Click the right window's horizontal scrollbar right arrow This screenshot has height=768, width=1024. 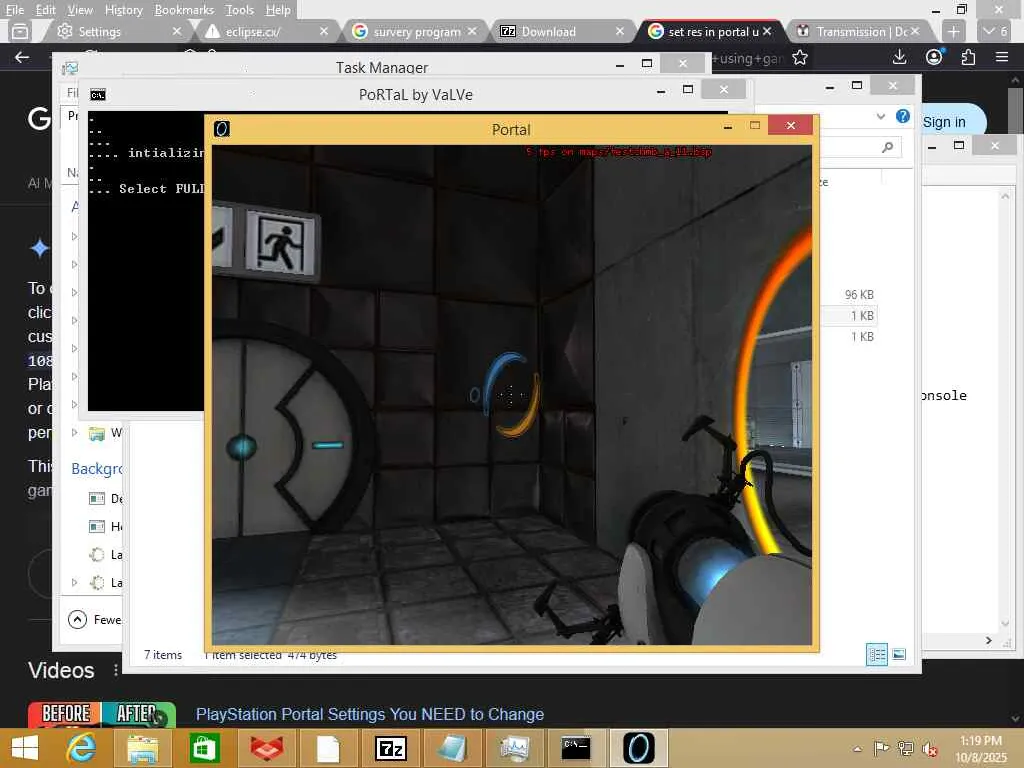pos(989,641)
